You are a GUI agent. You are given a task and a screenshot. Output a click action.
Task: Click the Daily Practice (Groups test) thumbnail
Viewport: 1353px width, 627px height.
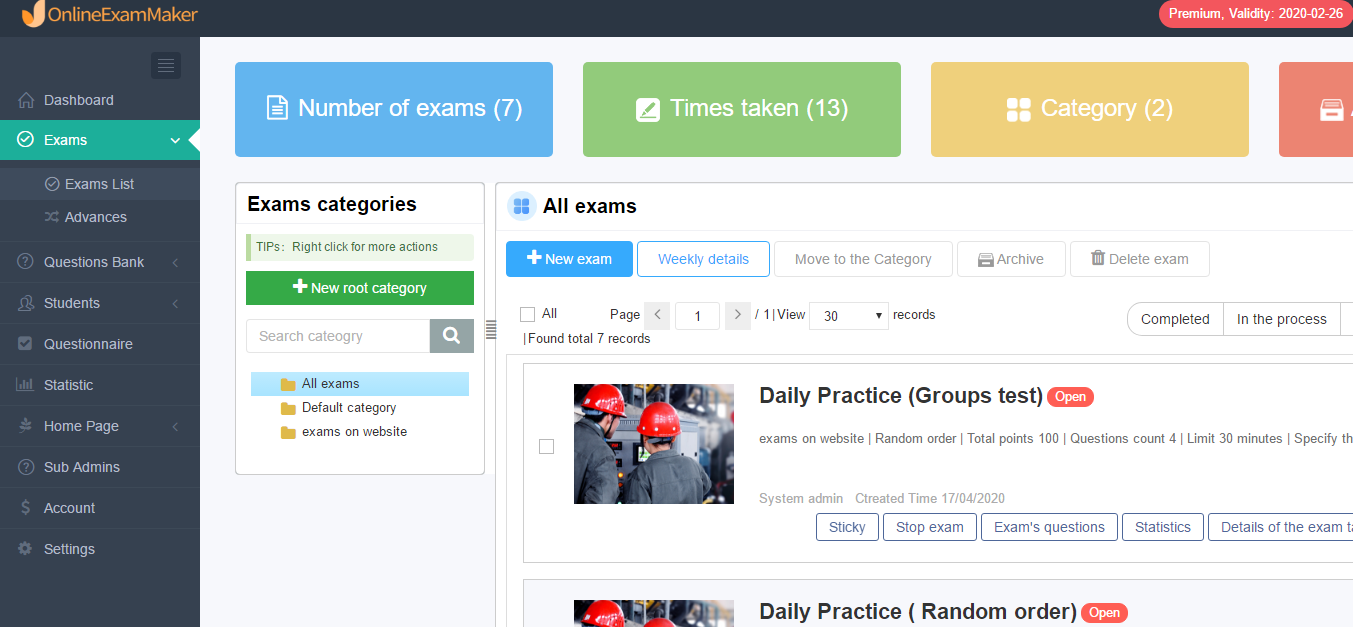tap(654, 444)
